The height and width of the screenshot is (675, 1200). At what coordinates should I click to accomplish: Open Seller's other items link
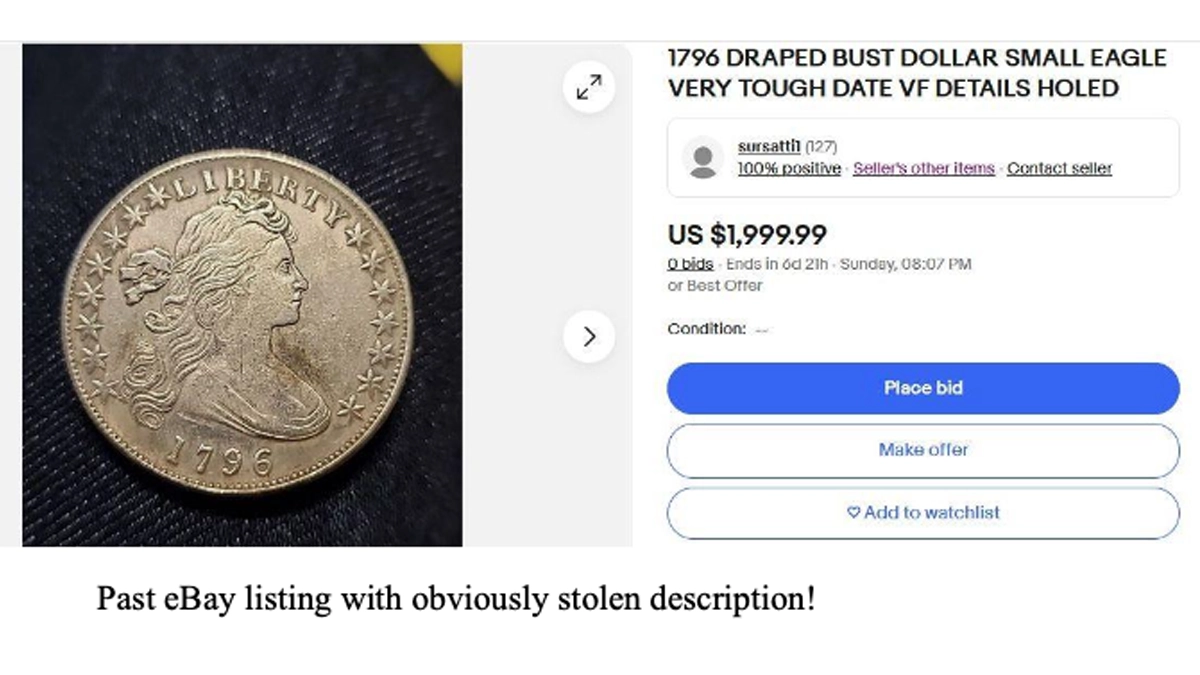[924, 168]
